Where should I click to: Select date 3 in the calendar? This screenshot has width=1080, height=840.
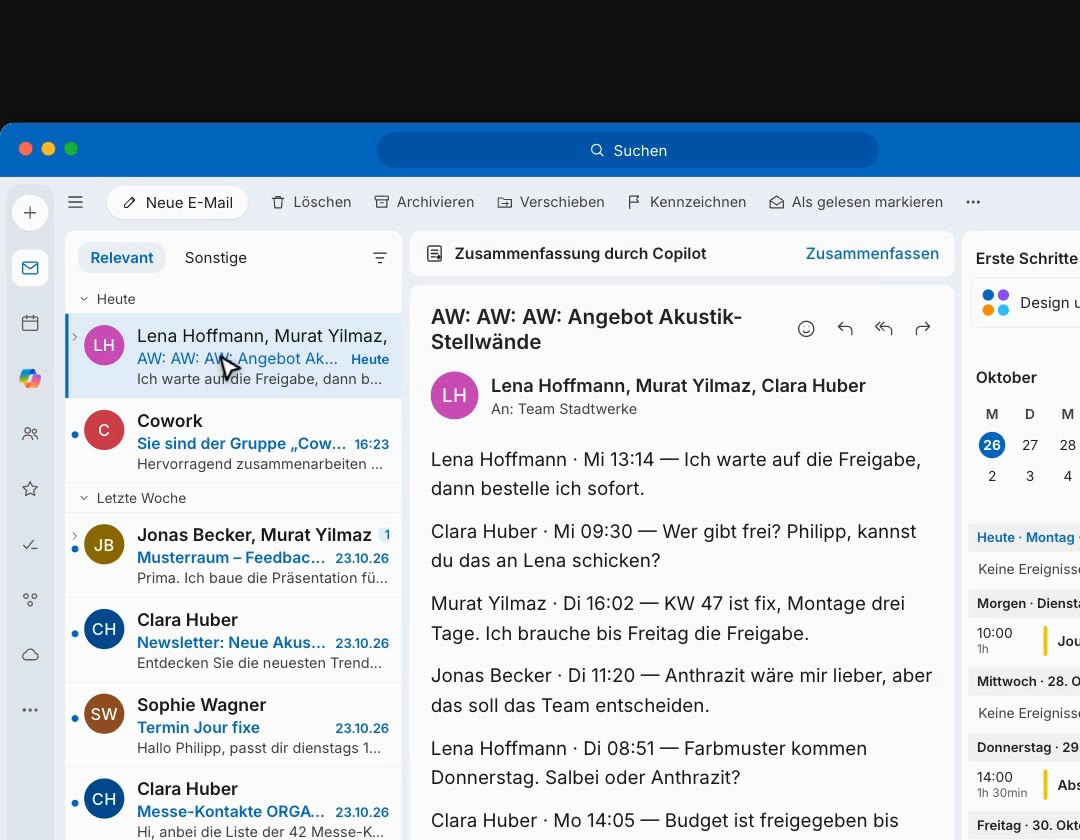pos(1030,476)
